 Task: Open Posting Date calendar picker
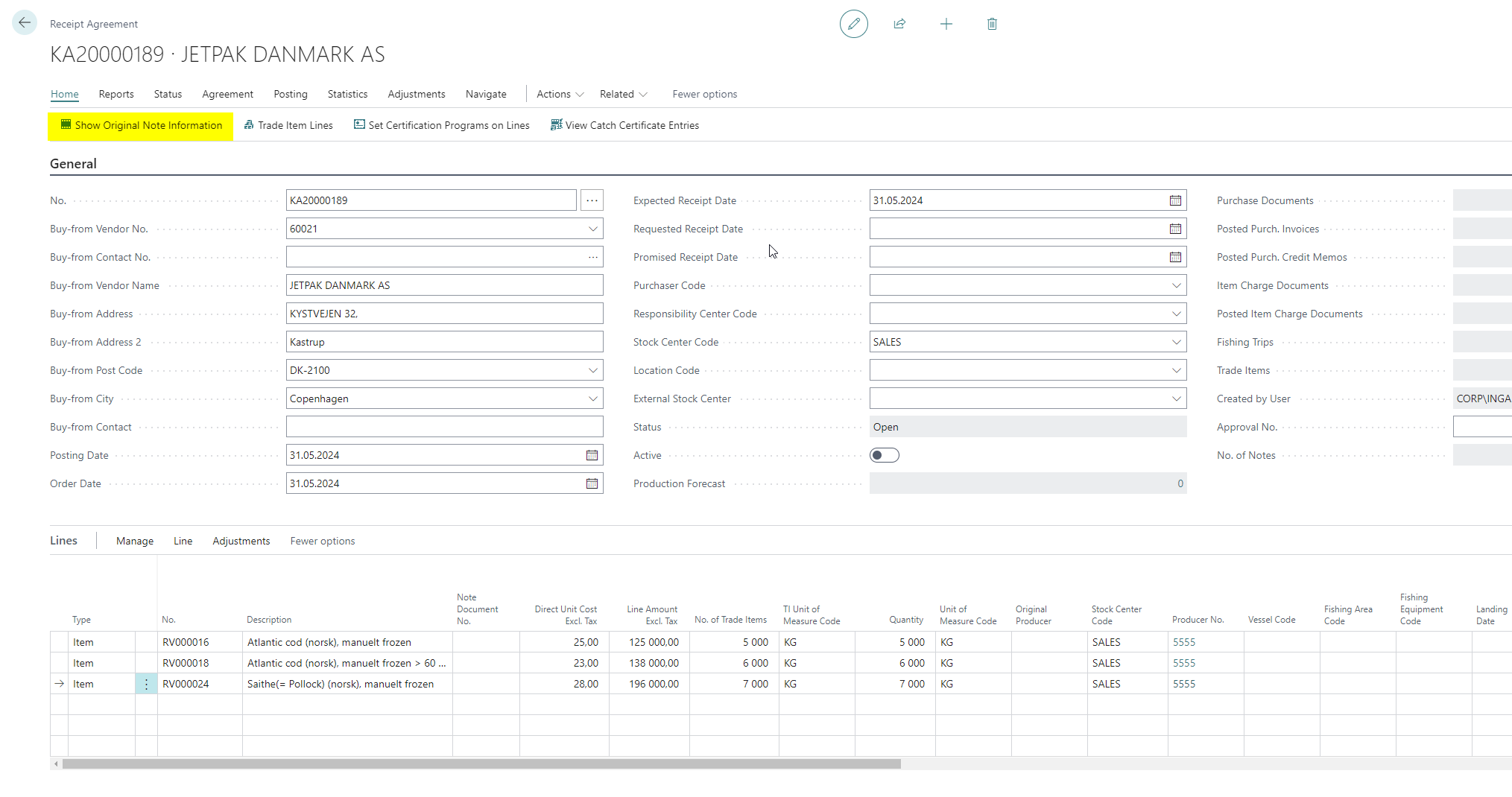592,455
